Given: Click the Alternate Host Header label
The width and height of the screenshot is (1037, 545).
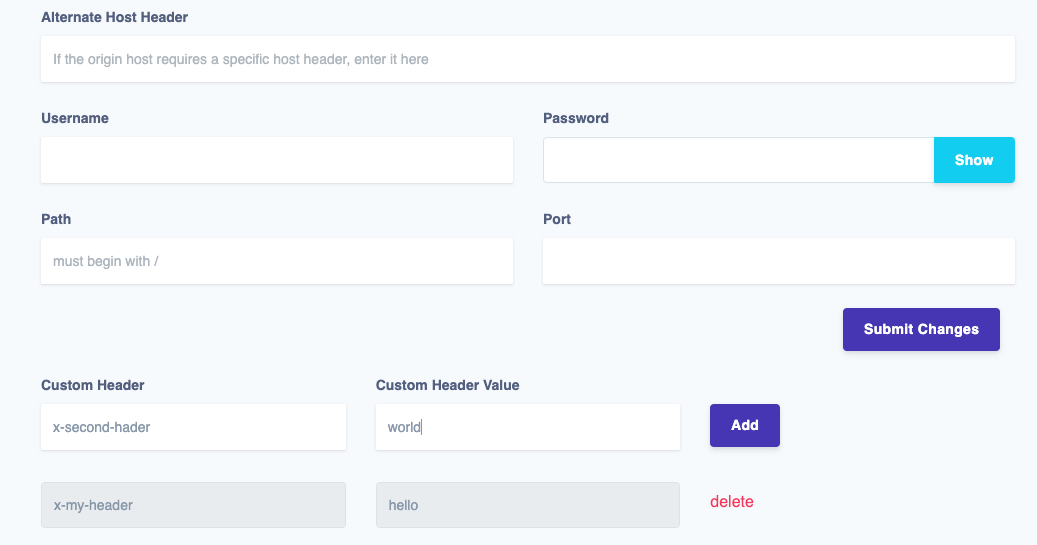Looking at the screenshot, I should pyautogui.click(x=114, y=17).
